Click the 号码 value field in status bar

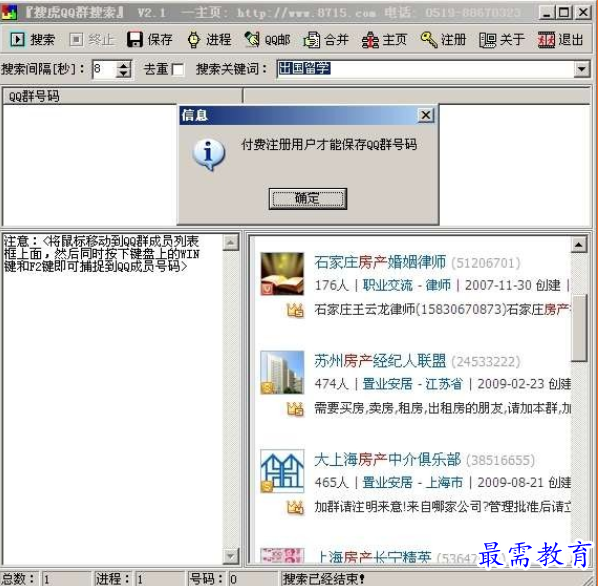click(253, 579)
